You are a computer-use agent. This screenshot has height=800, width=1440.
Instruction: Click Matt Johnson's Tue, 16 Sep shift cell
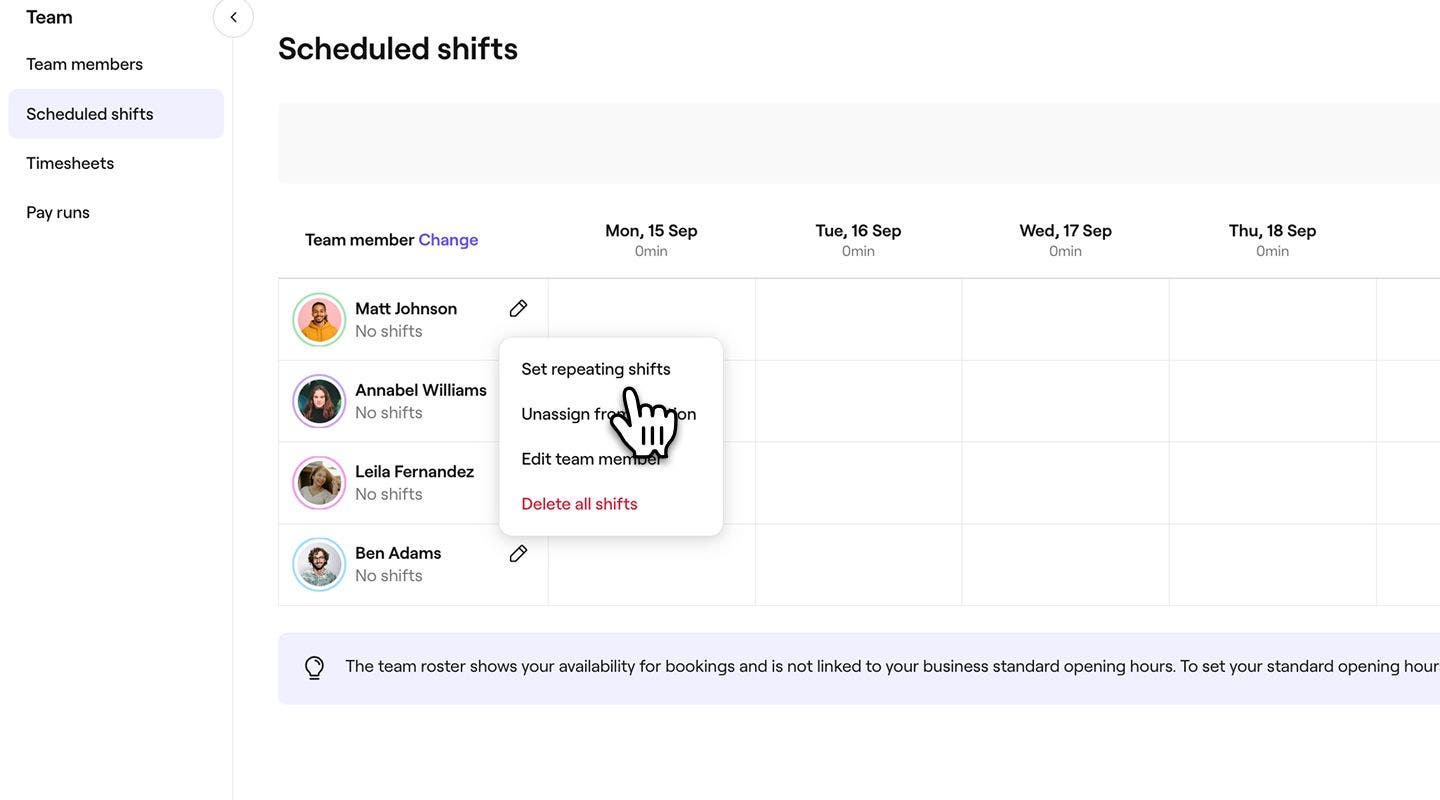click(858, 320)
